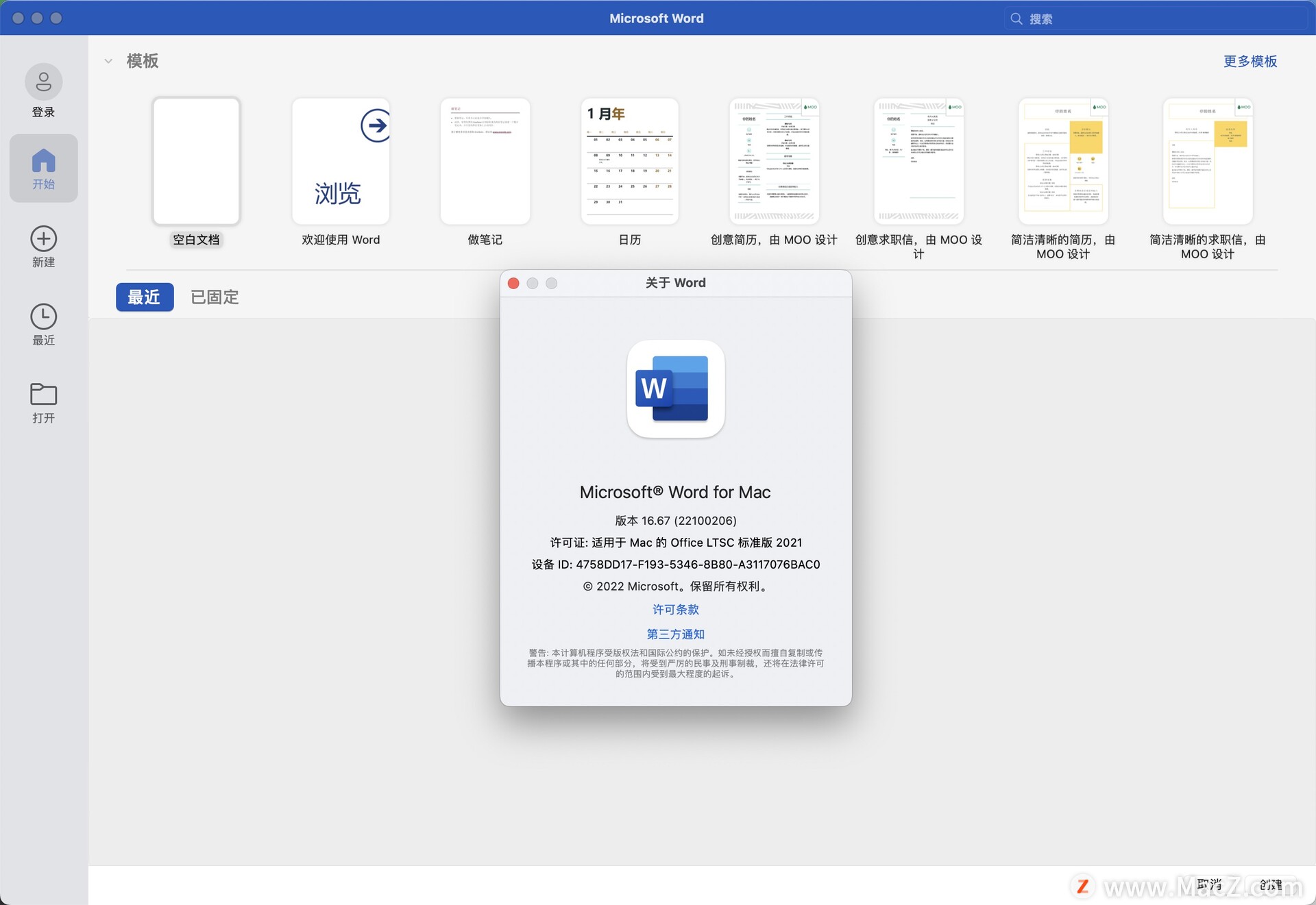The image size is (1316, 905).
Task: Click the 创建 button at bottom right
Action: coord(1271,885)
